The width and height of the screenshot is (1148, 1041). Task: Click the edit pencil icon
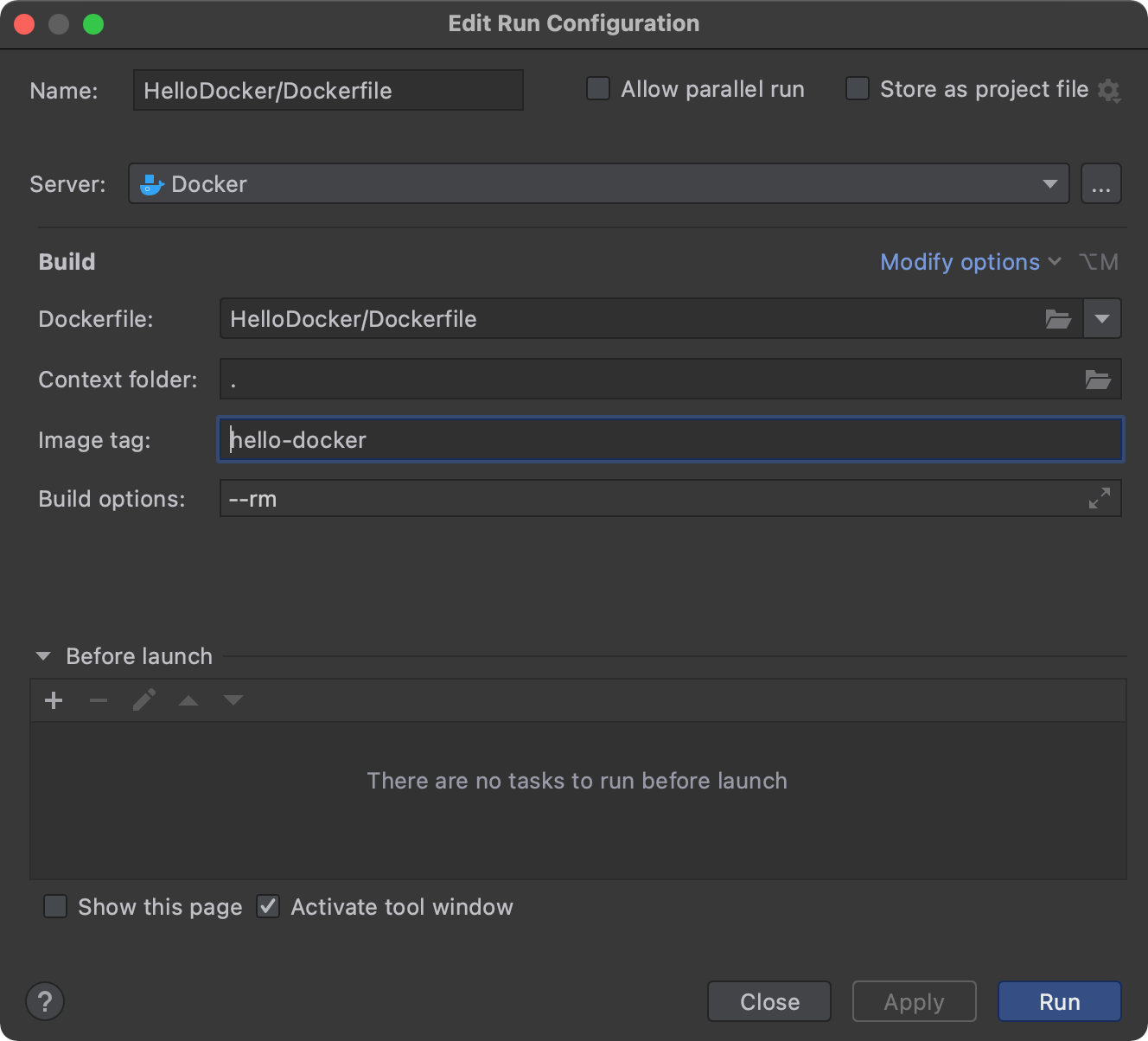click(x=143, y=700)
